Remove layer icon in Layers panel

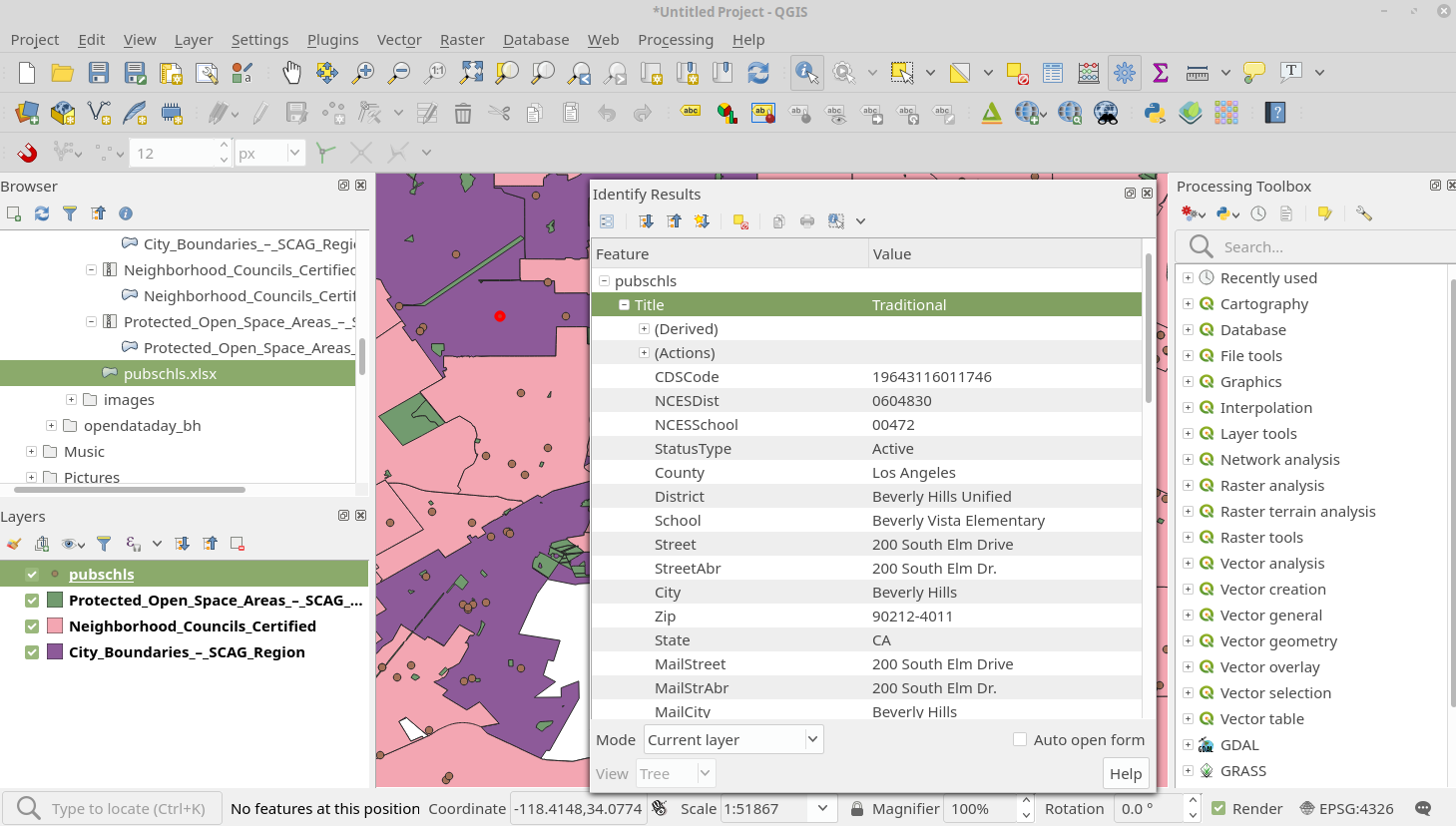(238, 544)
